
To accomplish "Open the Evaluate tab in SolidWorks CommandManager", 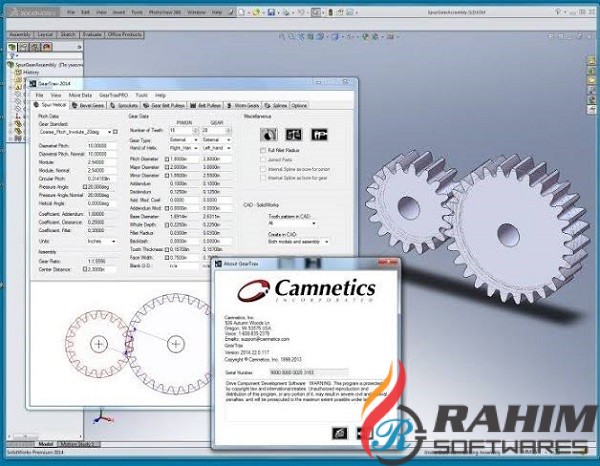I will coord(92,34).
